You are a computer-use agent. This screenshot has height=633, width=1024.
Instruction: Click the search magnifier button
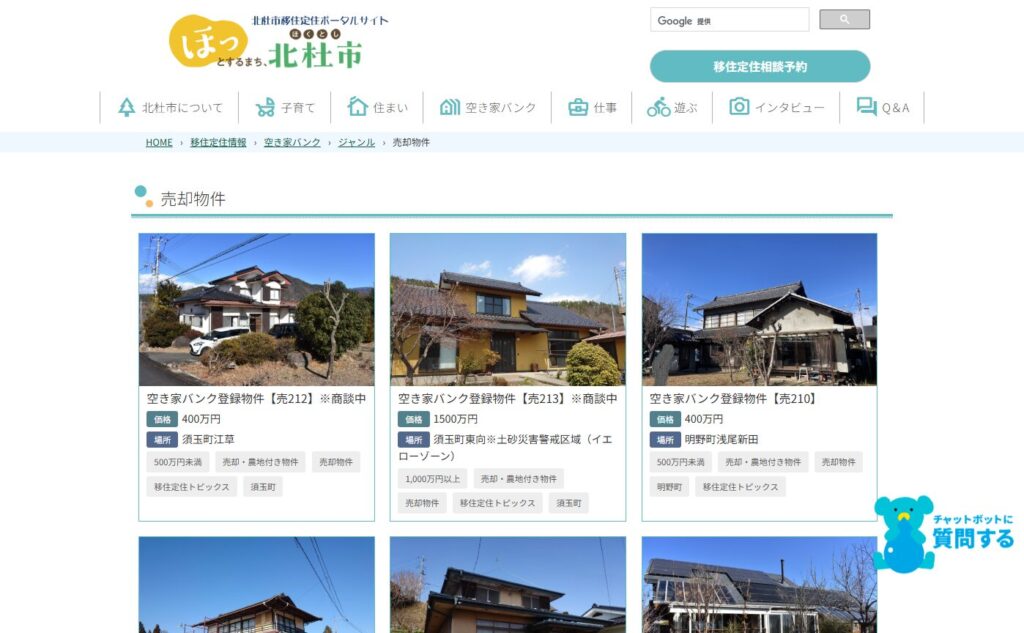844,20
